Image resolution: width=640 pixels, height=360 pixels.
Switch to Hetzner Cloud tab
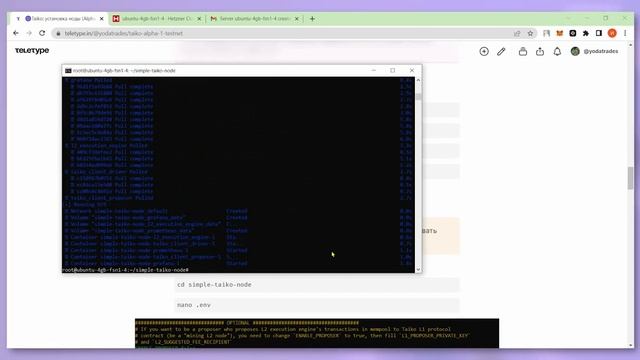(x=157, y=19)
